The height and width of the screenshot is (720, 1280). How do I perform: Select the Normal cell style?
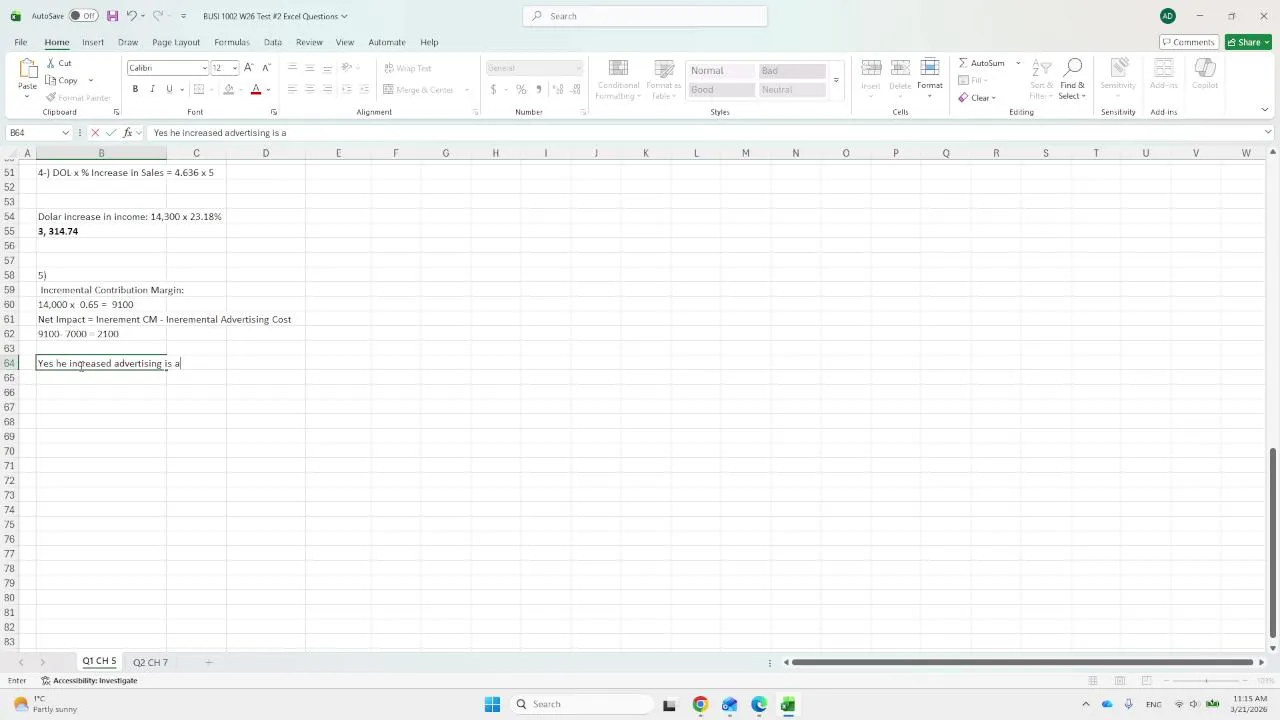tap(719, 71)
